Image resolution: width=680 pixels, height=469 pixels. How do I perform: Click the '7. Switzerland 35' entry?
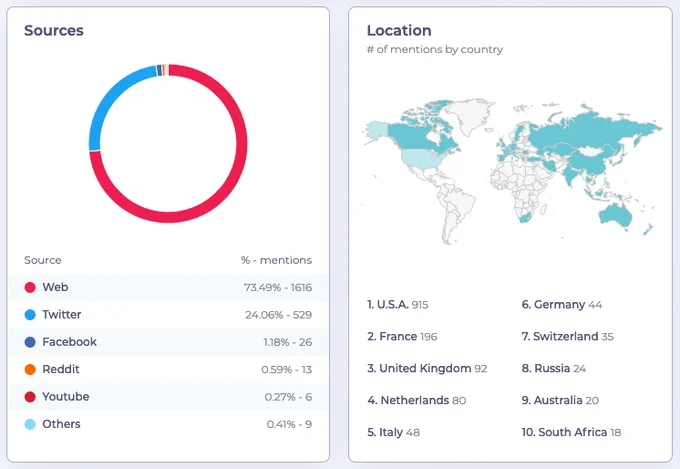(568, 336)
